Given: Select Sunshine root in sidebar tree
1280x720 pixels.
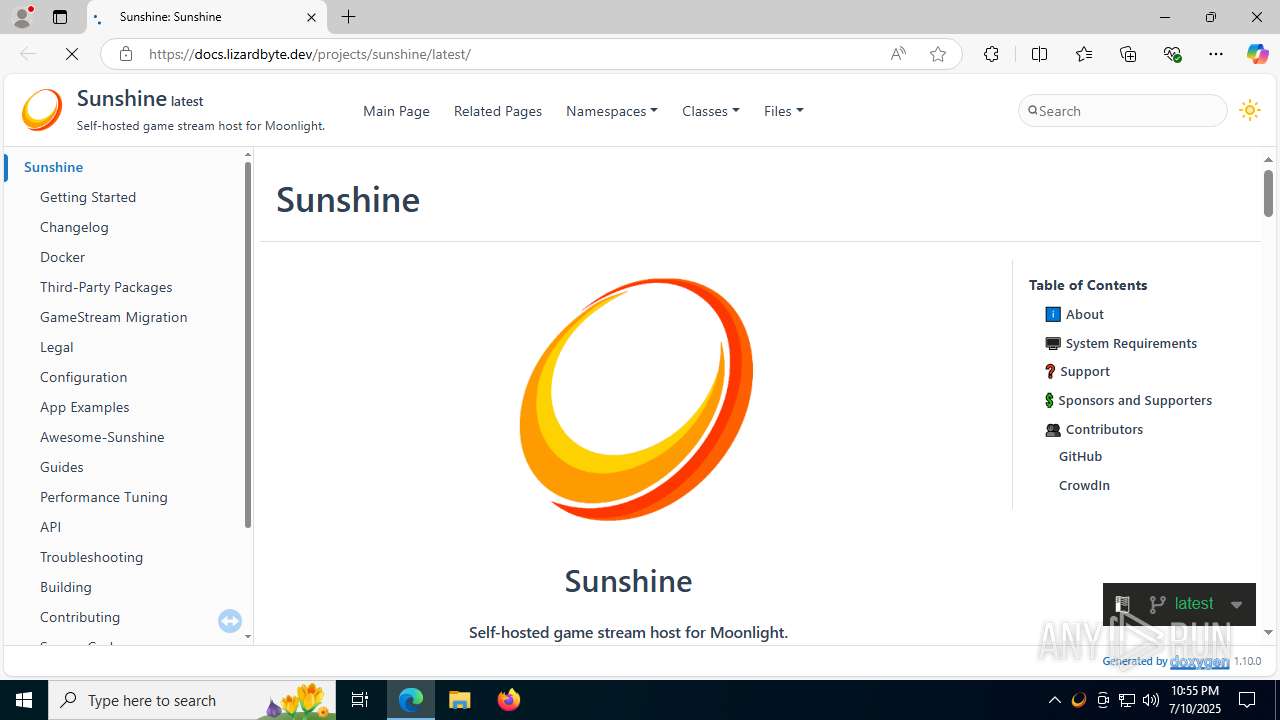Looking at the screenshot, I should coord(54,167).
